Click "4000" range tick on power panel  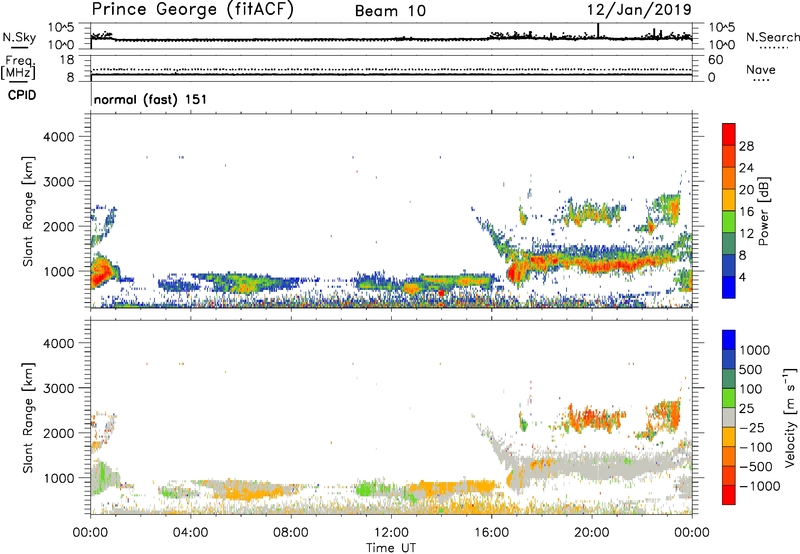coord(59,137)
